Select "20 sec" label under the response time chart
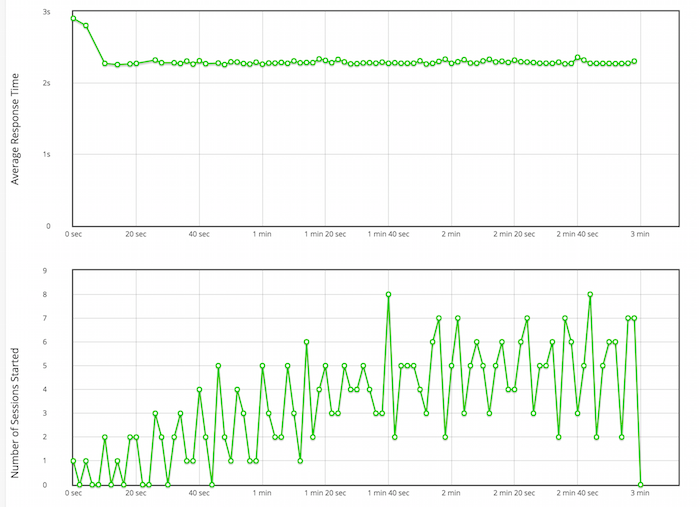 click(x=136, y=234)
